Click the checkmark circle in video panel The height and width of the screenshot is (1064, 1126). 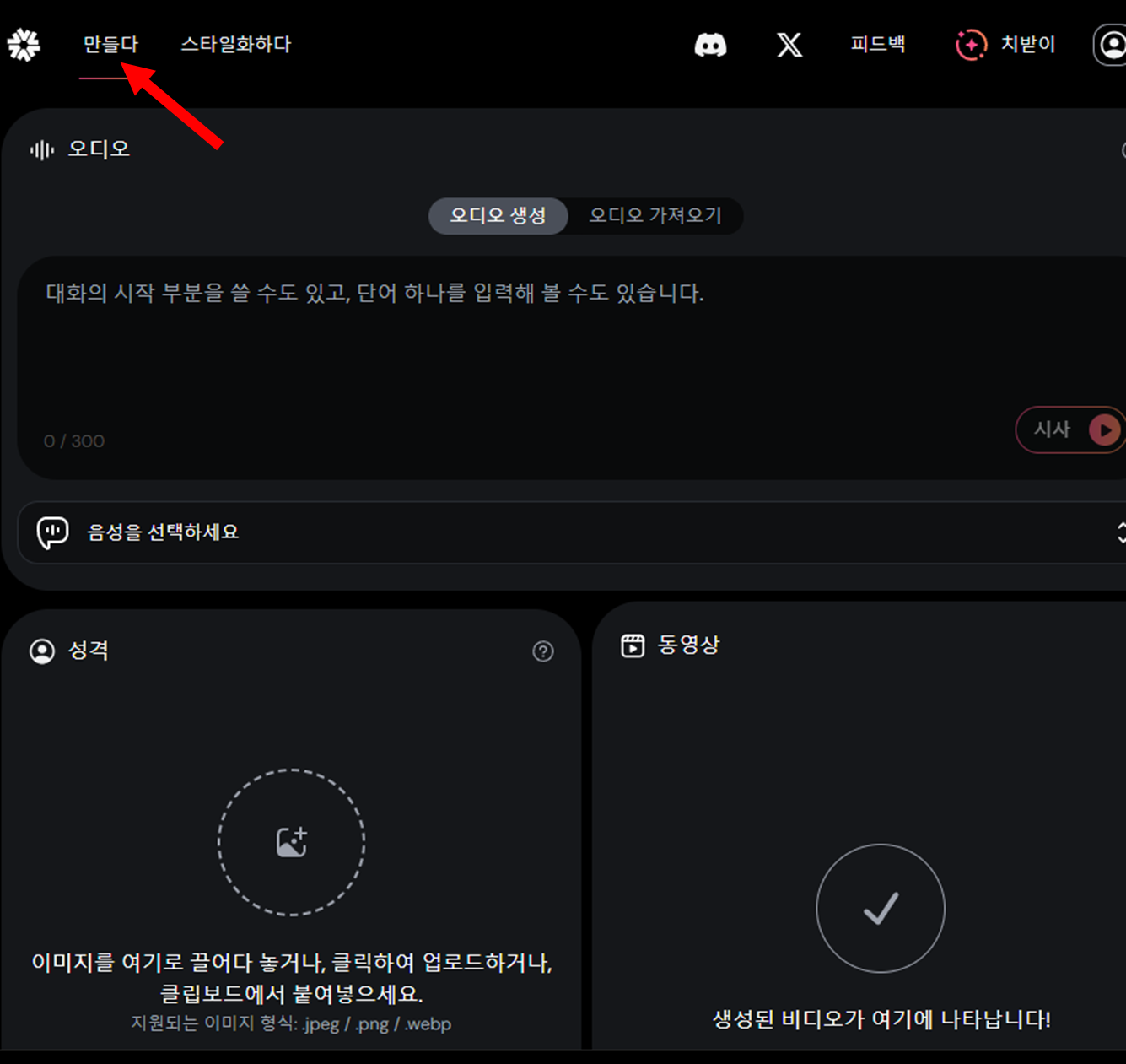coord(881,908)
